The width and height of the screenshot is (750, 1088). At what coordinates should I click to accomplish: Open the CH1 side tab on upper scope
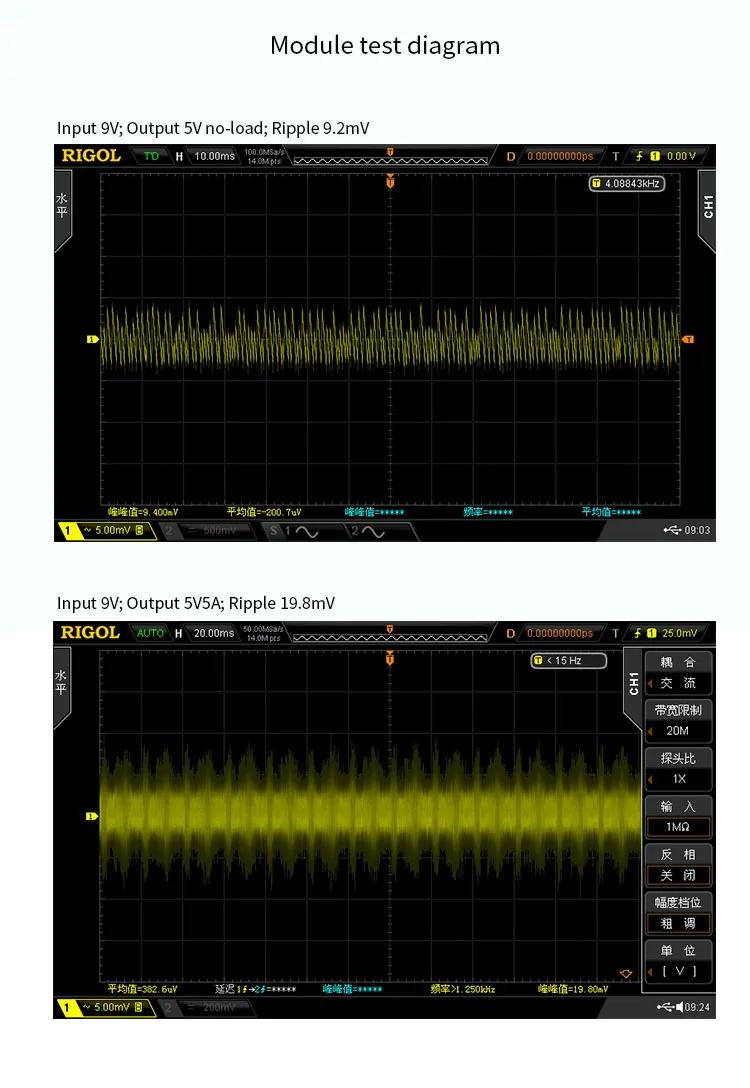[708, 208]
